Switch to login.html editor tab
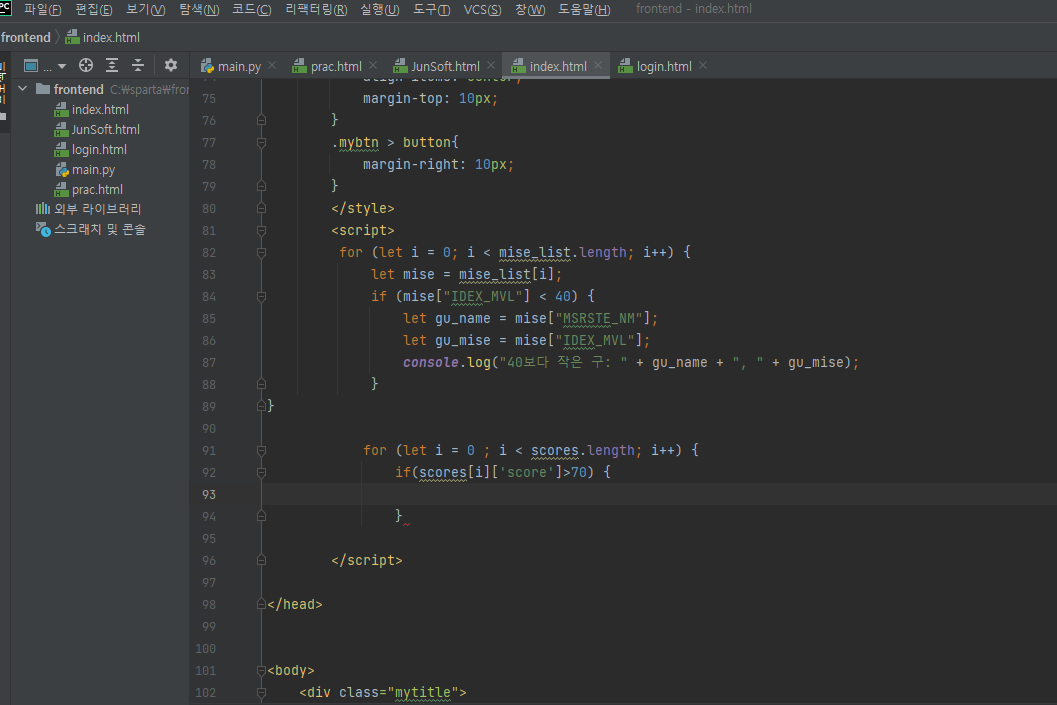1057x705 pixels. point(663,66)
